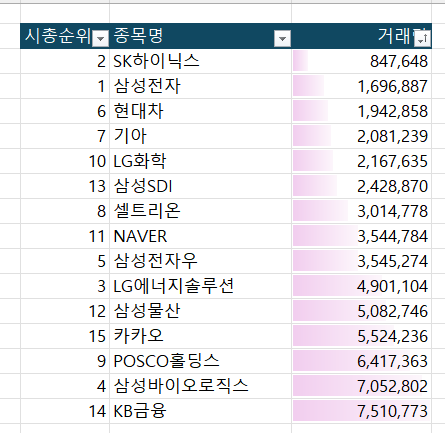Select the NAVER cell
The image size is (445, 433).
200,236
